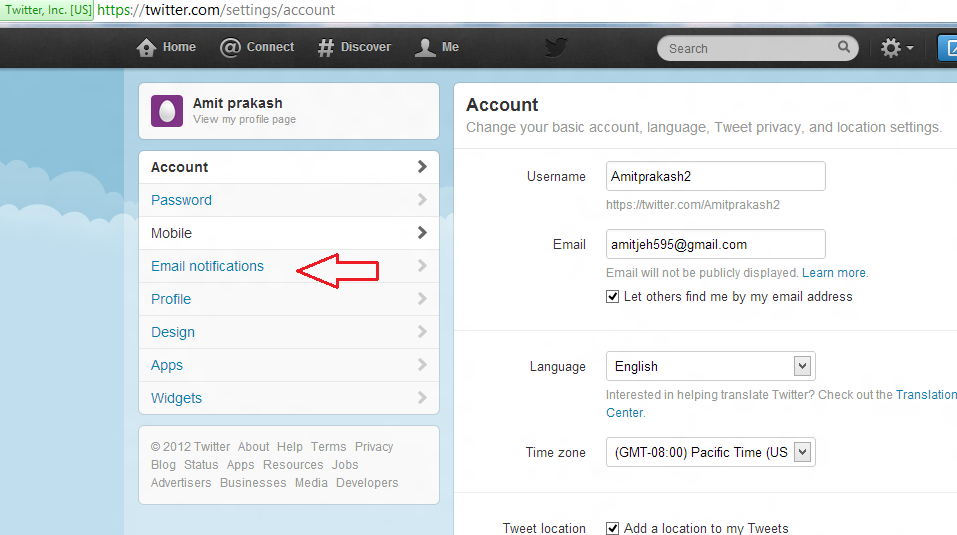Open Design settings
This screenshot has width=957, height=535.
(289, 332)
